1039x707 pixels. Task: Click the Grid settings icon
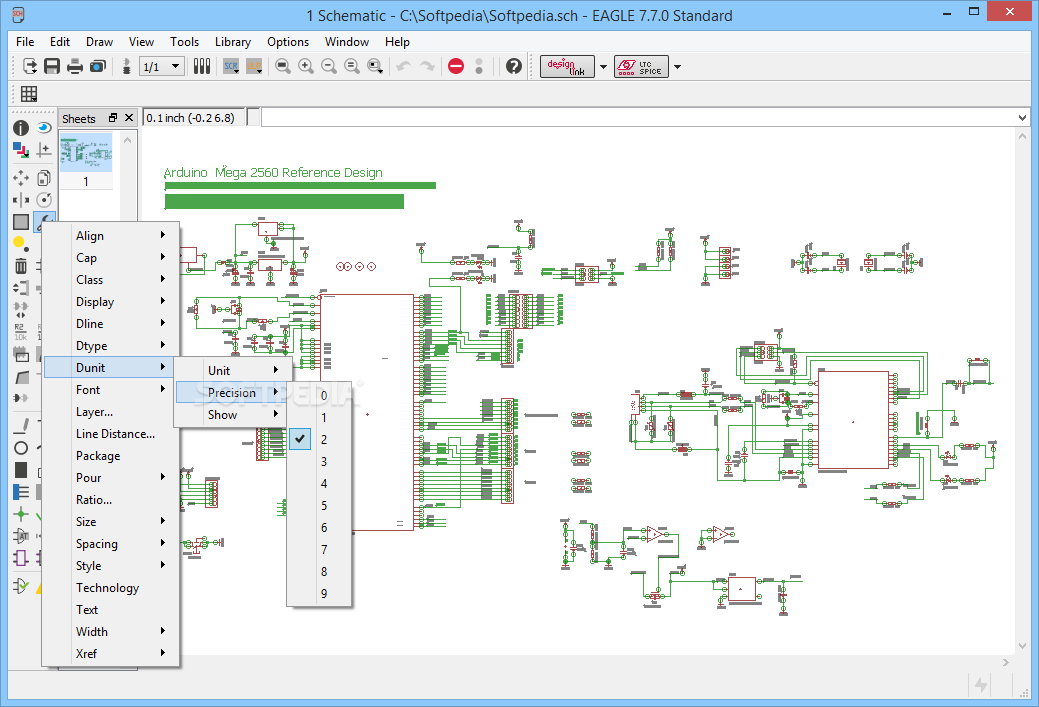point(29,94)
